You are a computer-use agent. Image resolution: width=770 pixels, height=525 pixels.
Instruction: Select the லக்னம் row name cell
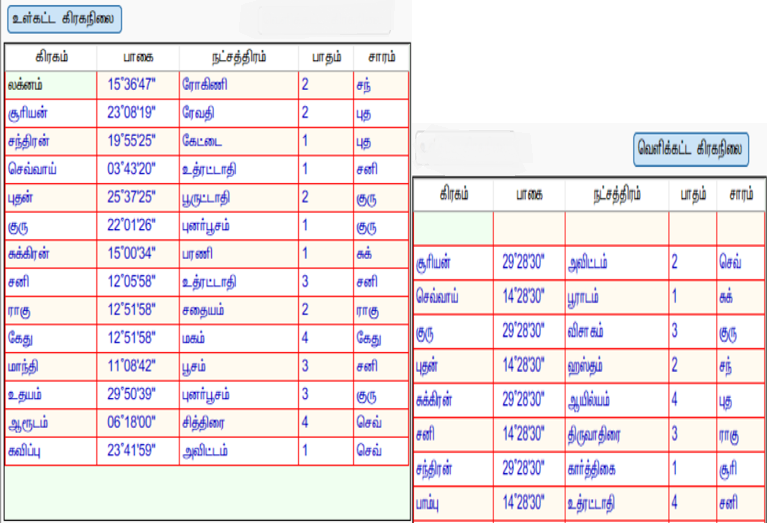(51, 85)
